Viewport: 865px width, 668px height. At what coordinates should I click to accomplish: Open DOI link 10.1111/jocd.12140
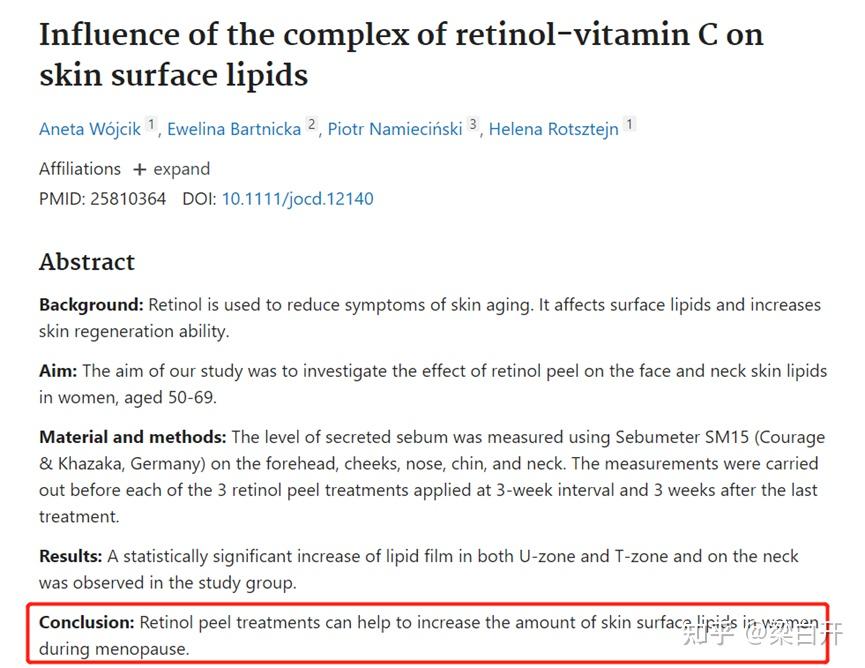click(x=297, y=199)
